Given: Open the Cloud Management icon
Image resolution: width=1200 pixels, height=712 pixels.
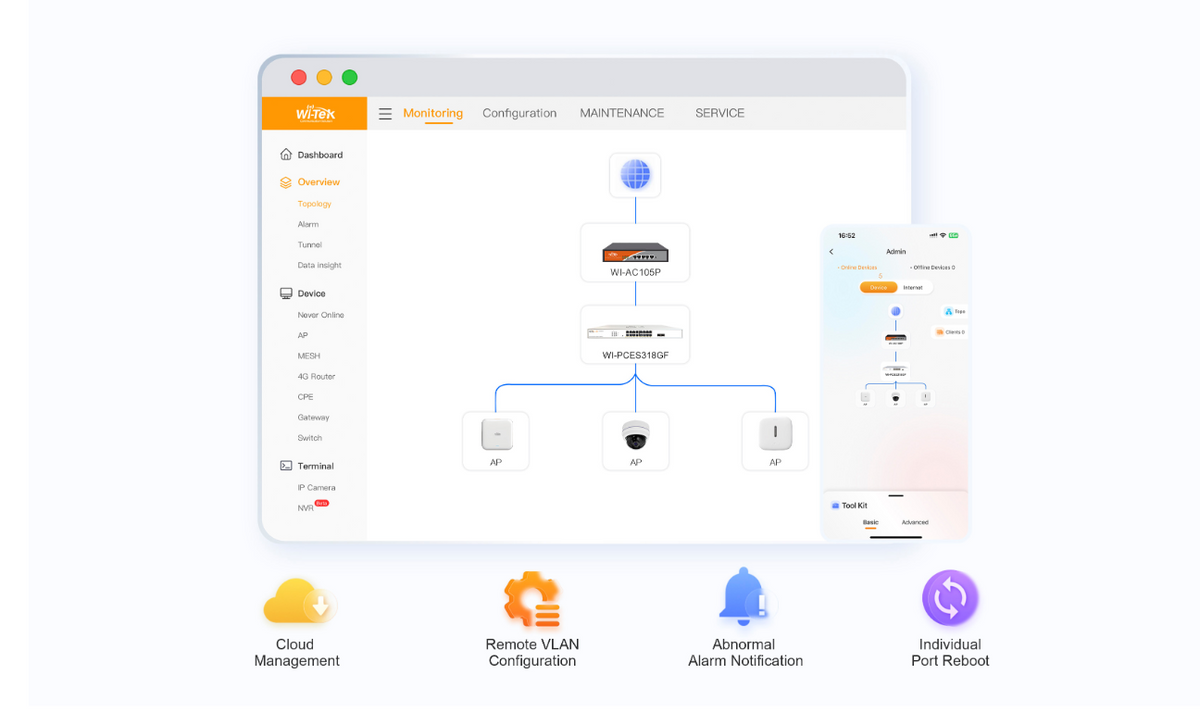Looking at the screenshot, I should [297, 601].
